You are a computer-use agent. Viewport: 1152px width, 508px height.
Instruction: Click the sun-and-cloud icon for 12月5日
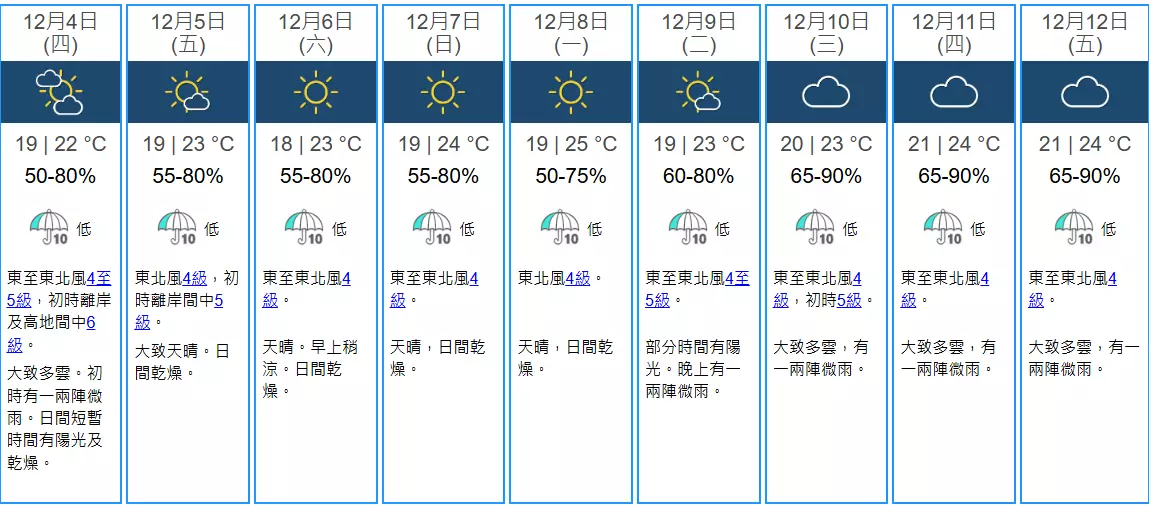188,93
